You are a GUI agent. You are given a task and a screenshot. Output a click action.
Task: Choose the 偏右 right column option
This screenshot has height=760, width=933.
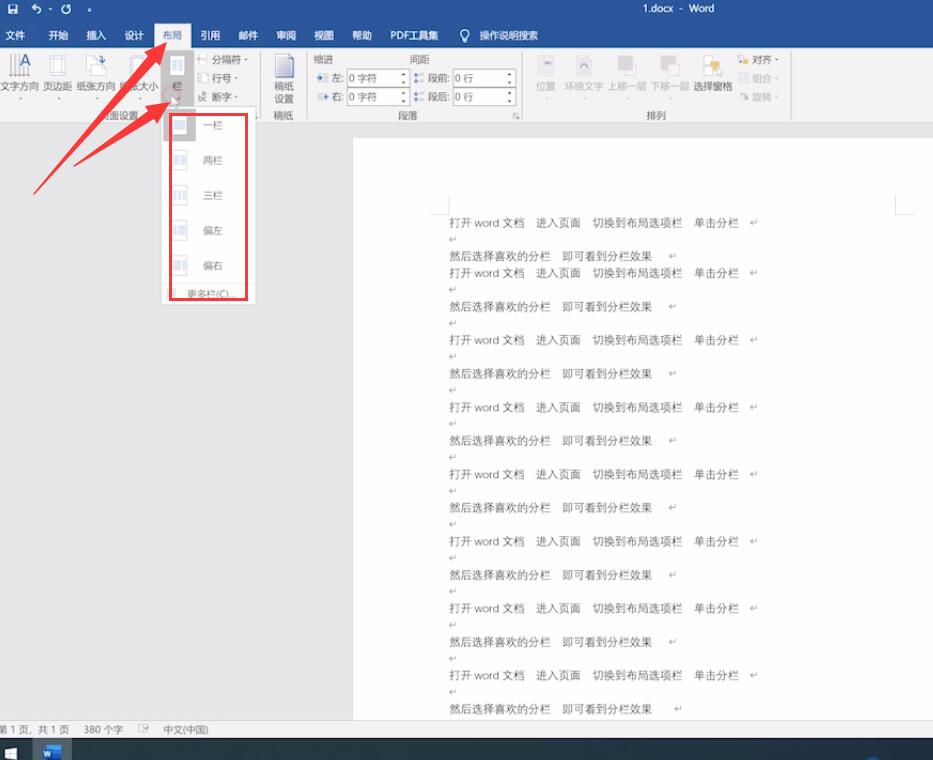[x=208, y=265]
